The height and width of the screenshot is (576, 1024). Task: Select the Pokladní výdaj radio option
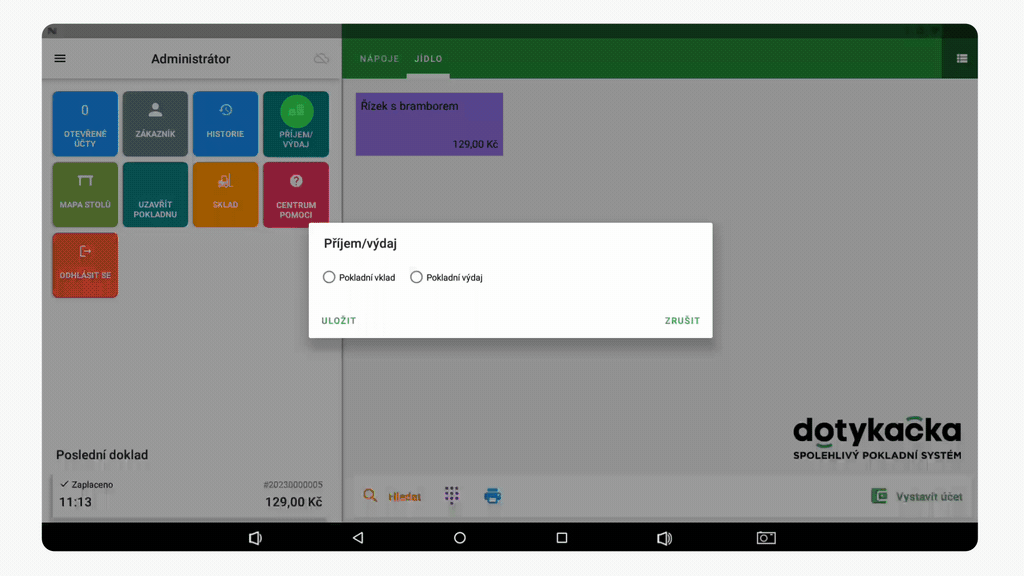417,277
